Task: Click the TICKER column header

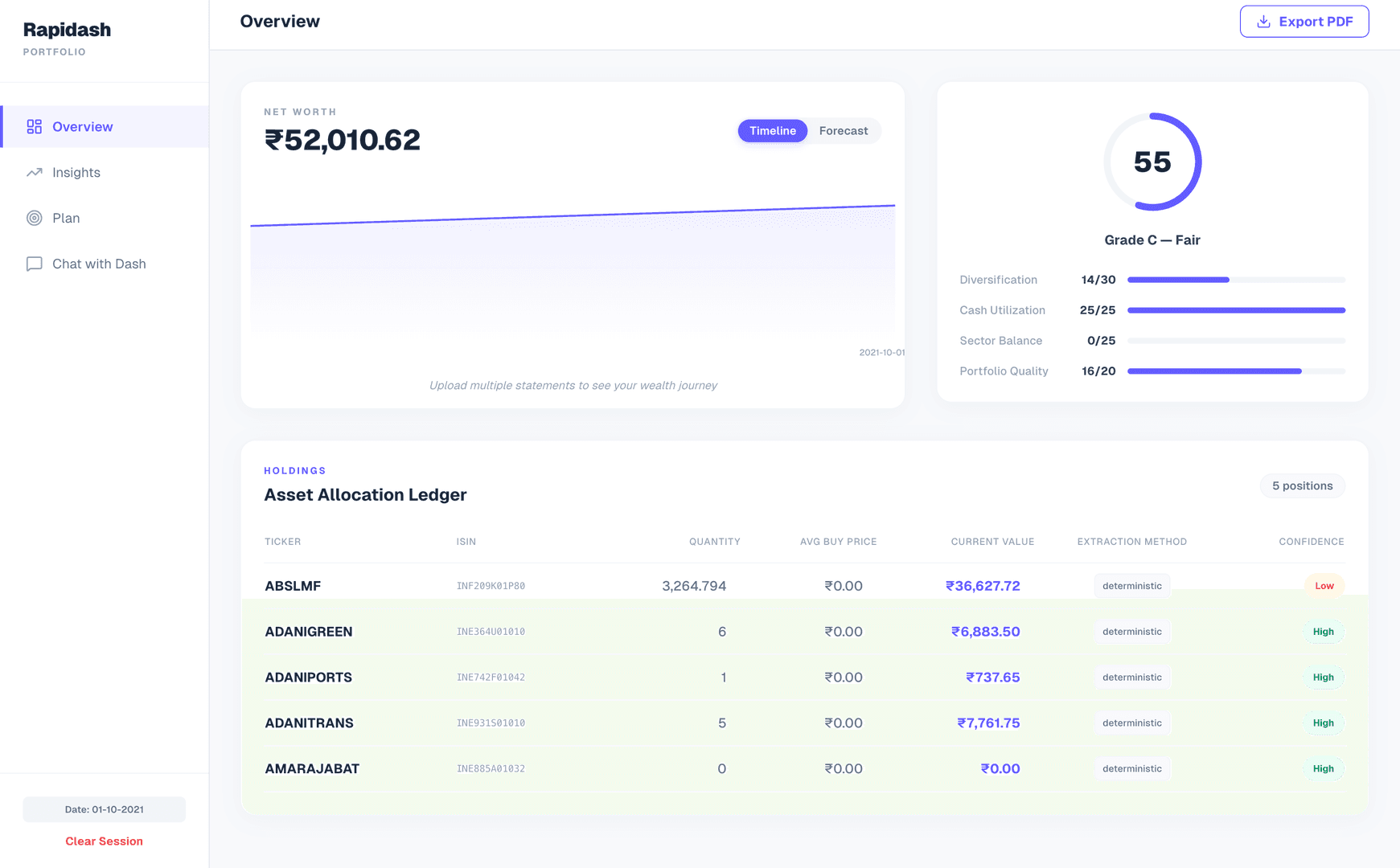Action: click(x=282, y=542)
